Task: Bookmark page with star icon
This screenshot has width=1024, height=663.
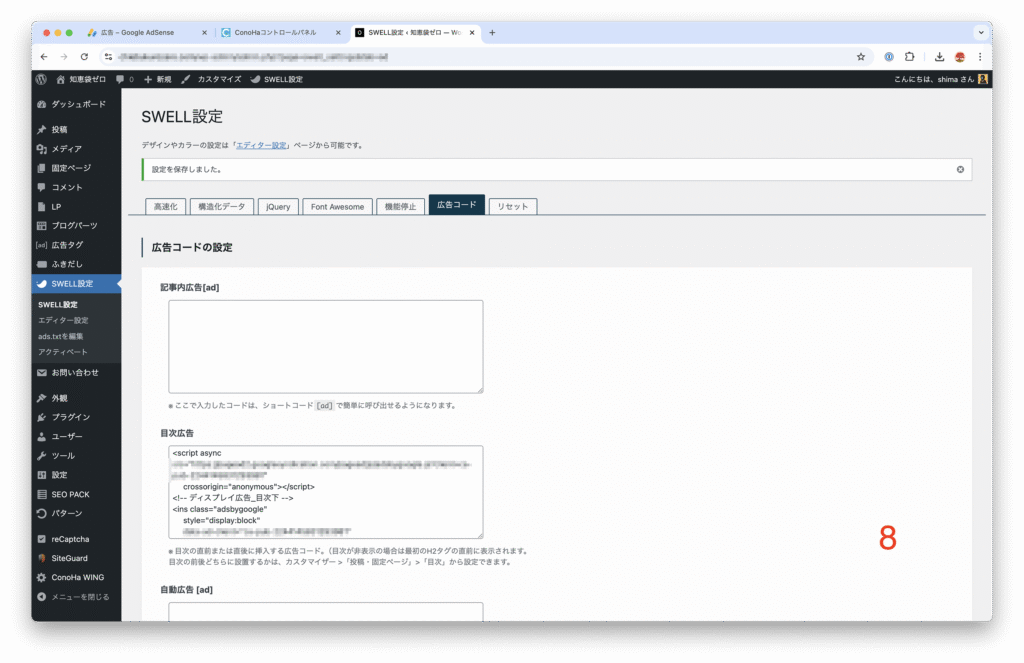Action: pos(861,57)
